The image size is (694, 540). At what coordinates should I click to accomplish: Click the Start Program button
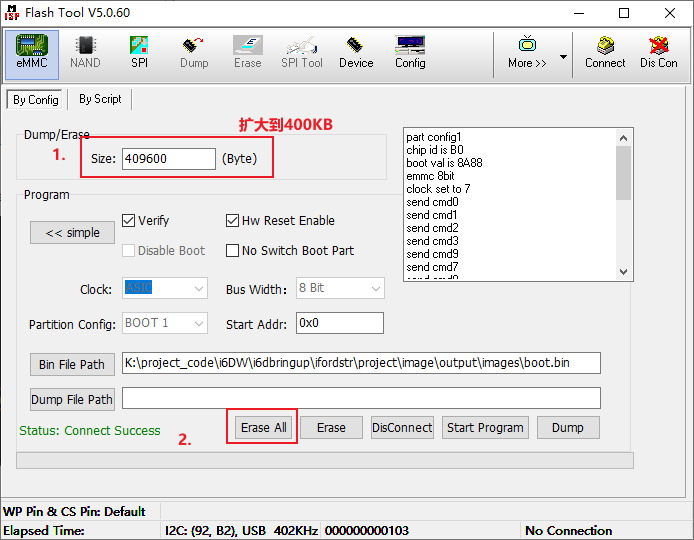click(x=485, y=428)
